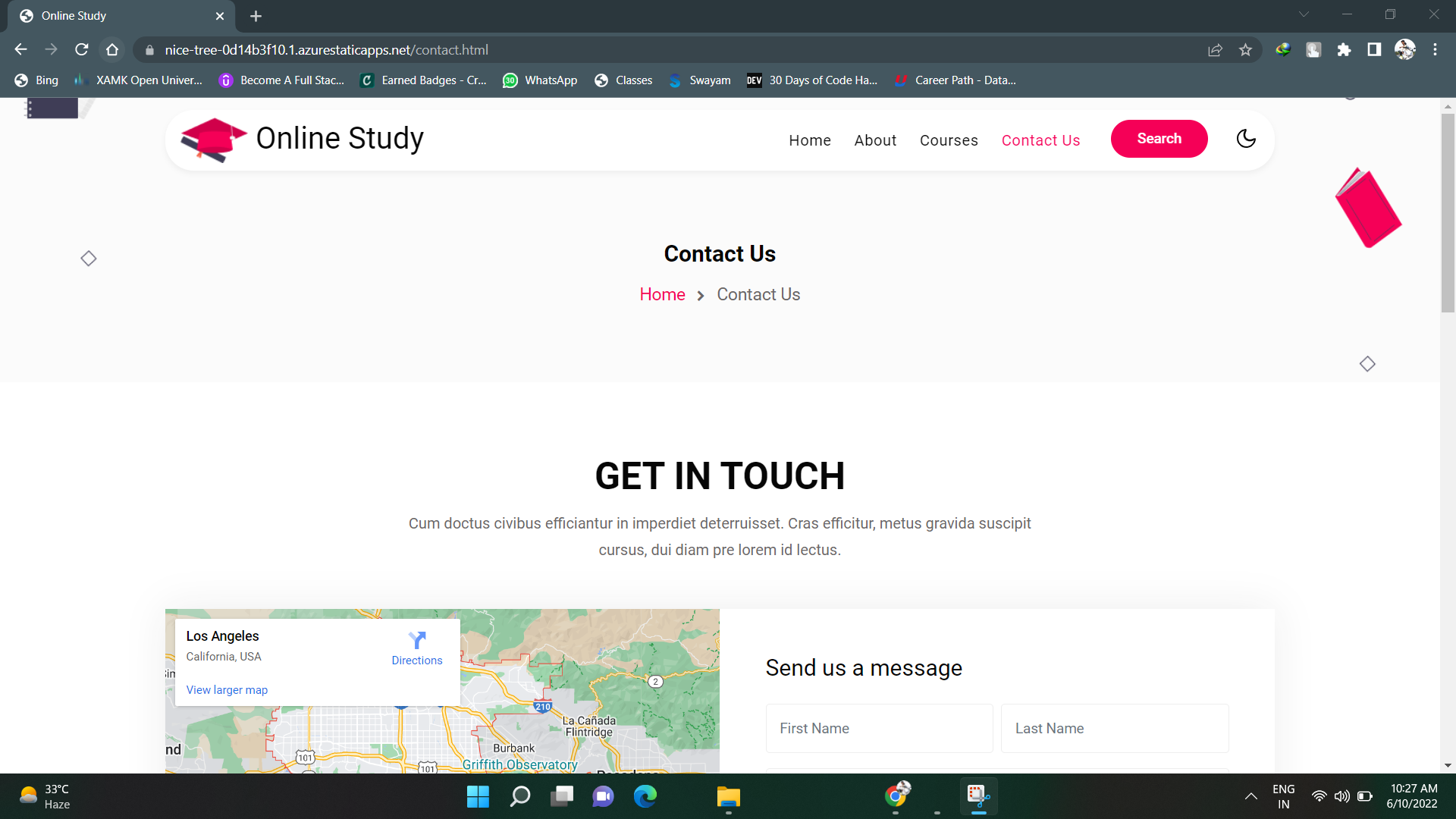Click the pink Search button
The height and width of the screenshot is (819, 1456).
pyautogui.click(x=1159, y=139)
